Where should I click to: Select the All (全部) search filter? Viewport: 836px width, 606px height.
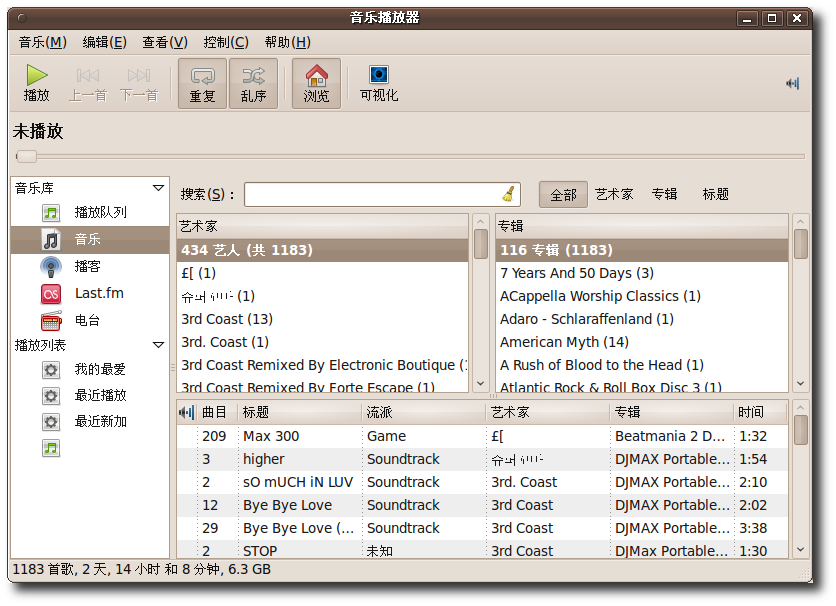tap(563, 194)
